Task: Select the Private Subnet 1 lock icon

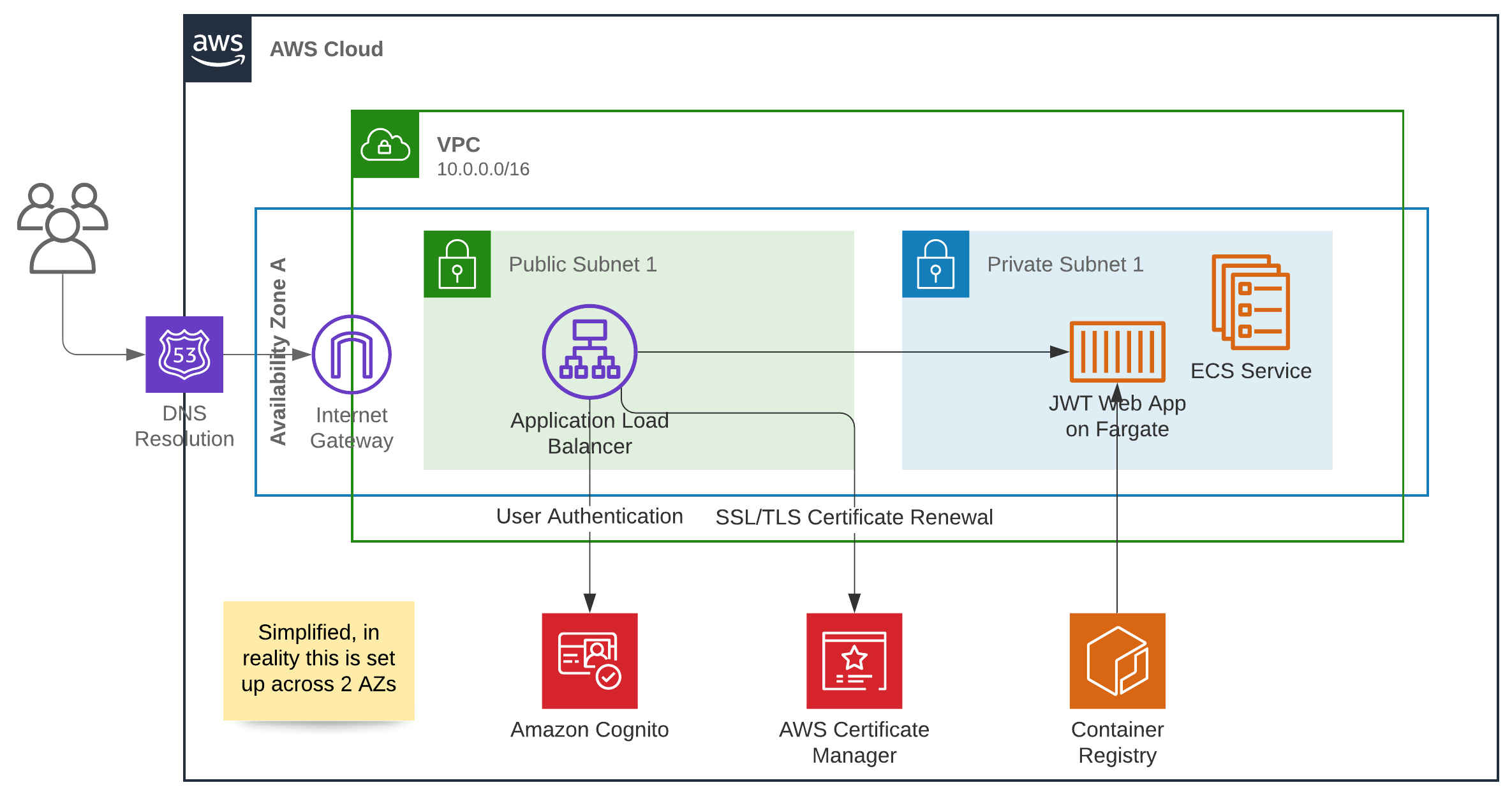Action: tap(935, 264)
